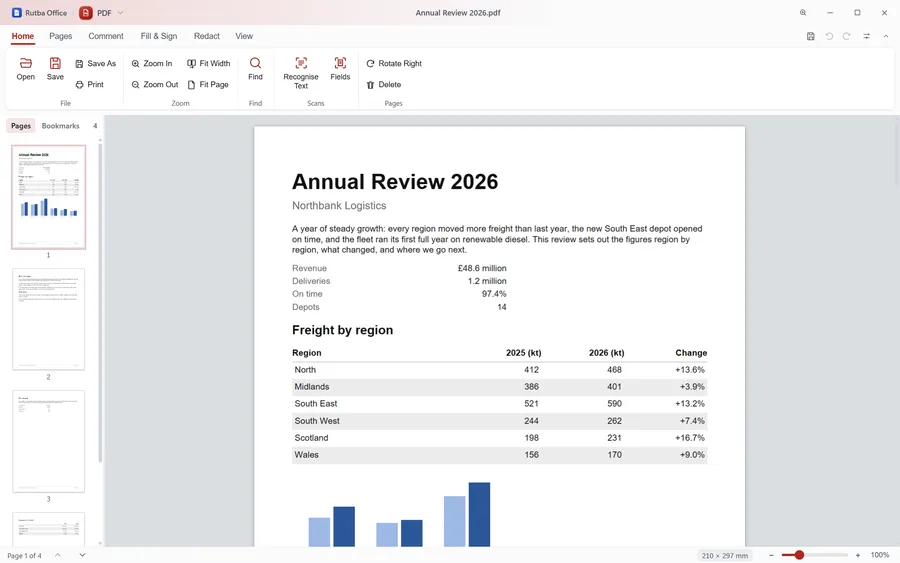The width and height of the screenshot is (900, 563).
Task: Click the '£48.6 million' revenue value
Action: click(x=482, y=268)
